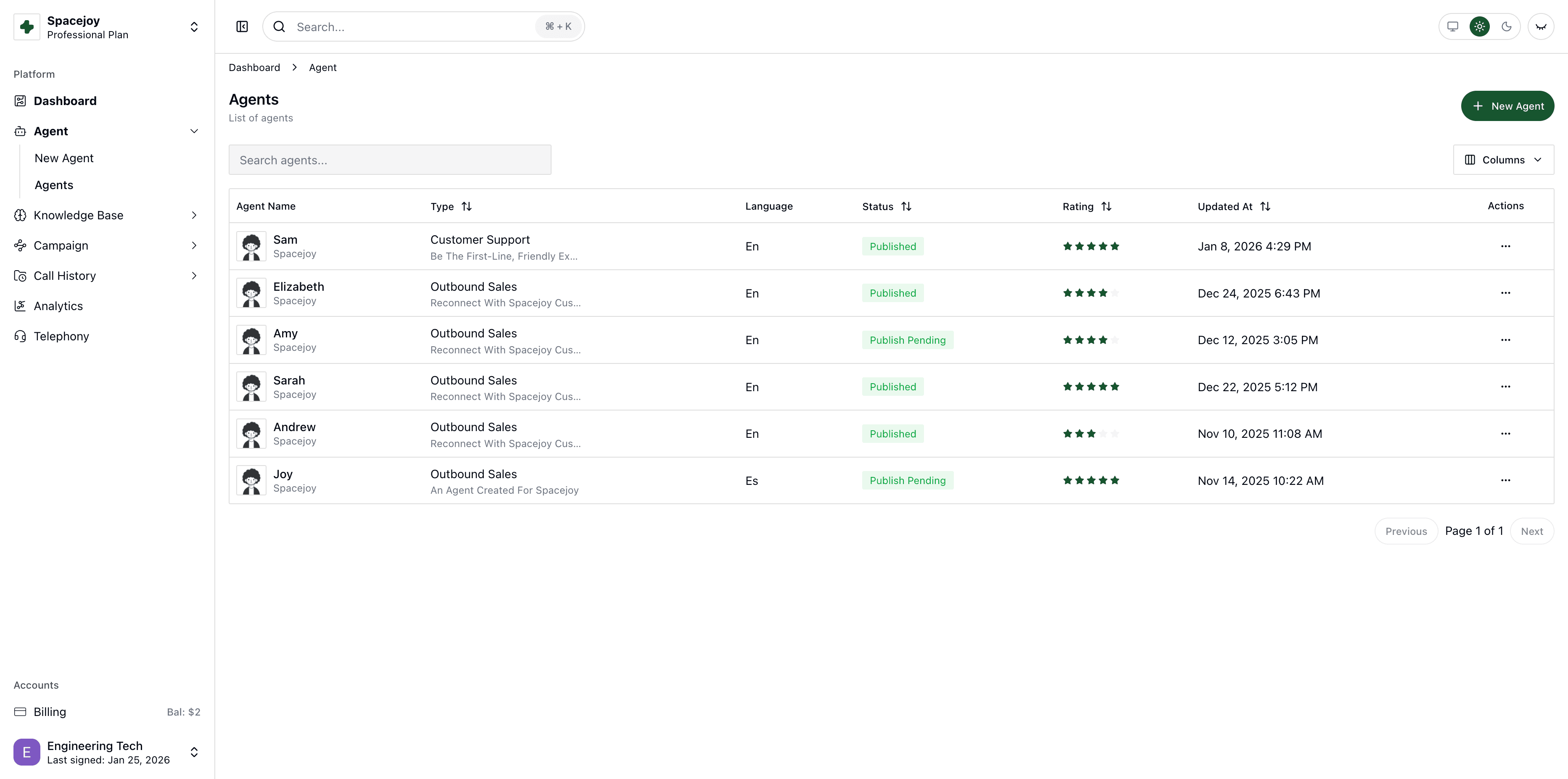Open the Columns dropdown
1568x779 pixels.
pos(1503,160)
